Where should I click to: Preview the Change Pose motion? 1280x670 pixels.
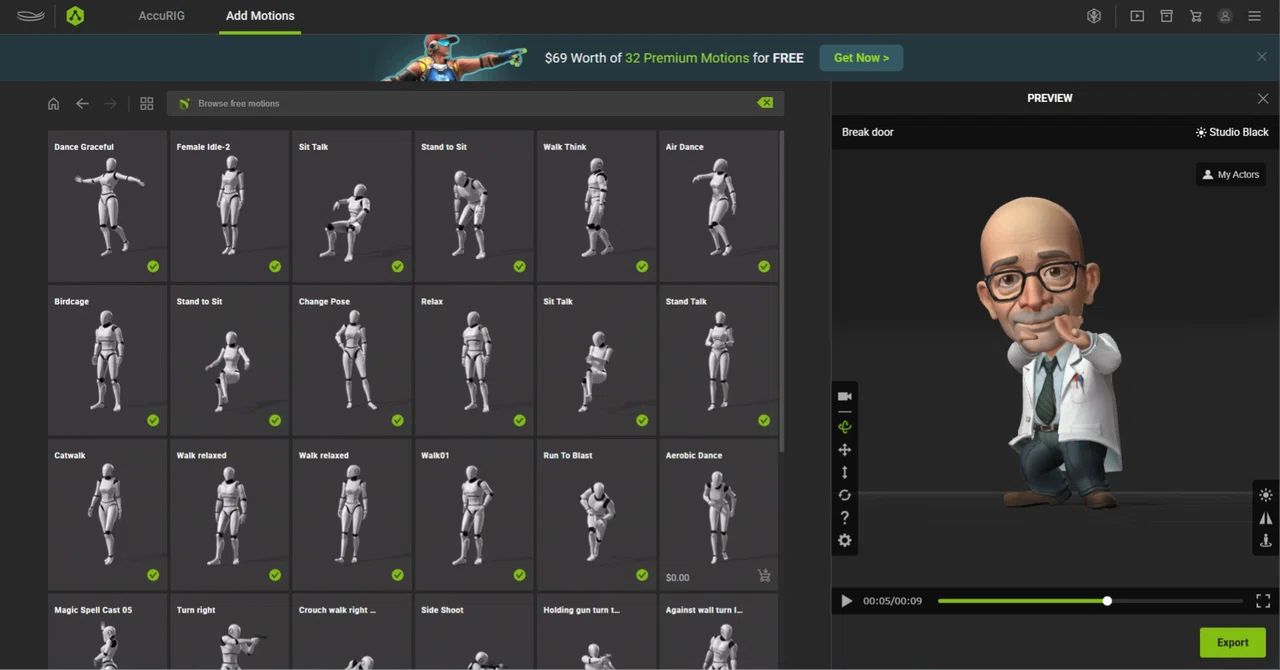(352, 360)
